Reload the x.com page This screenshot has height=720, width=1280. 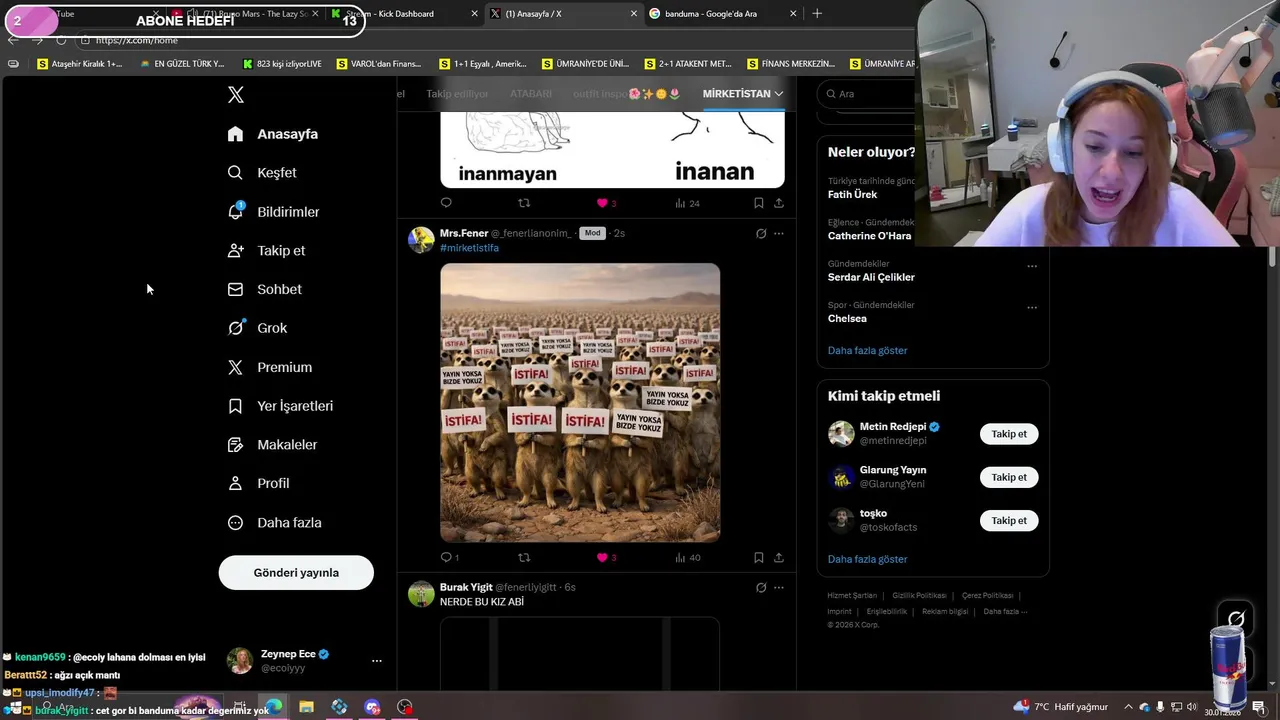pos(61,40)
